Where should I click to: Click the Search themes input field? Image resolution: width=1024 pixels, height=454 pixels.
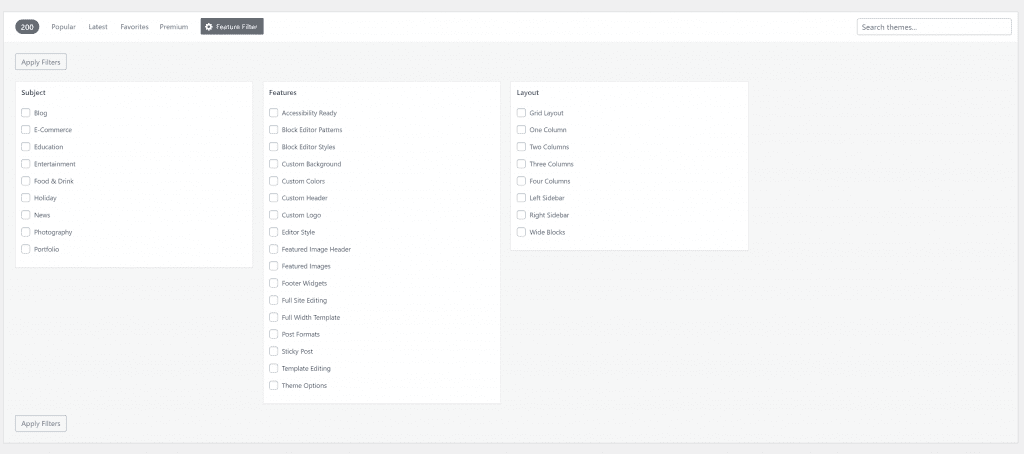click(x=934, y=27)
